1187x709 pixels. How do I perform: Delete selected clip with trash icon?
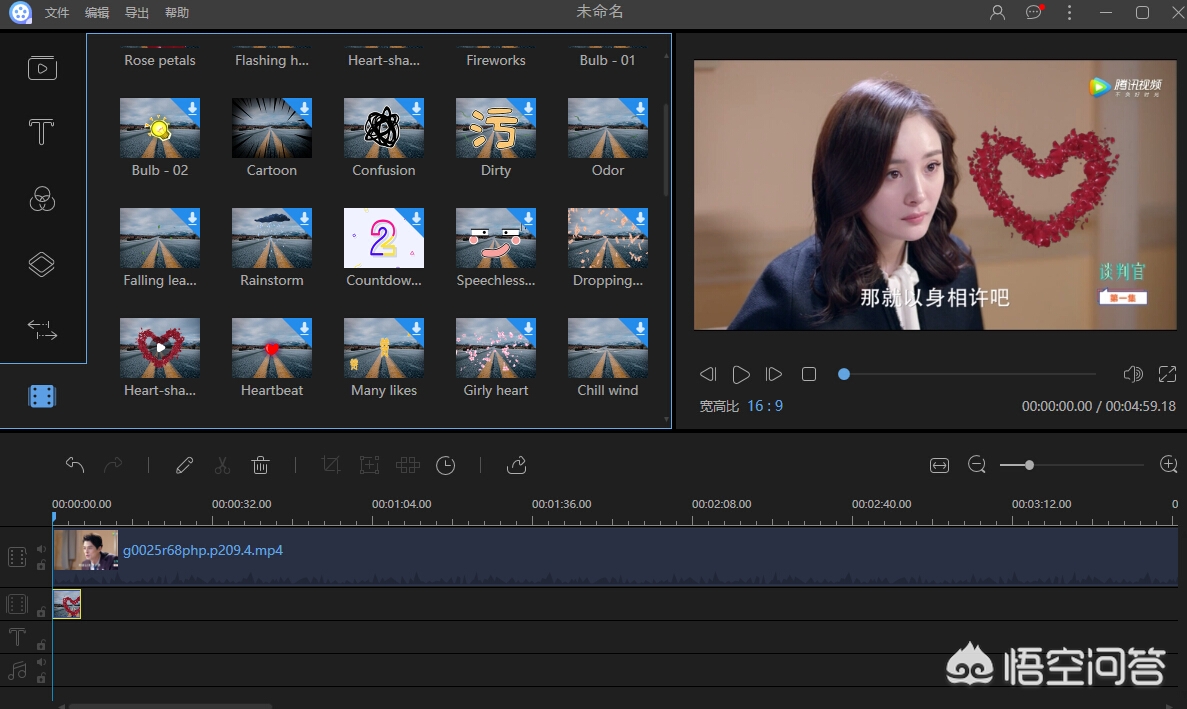260,465
